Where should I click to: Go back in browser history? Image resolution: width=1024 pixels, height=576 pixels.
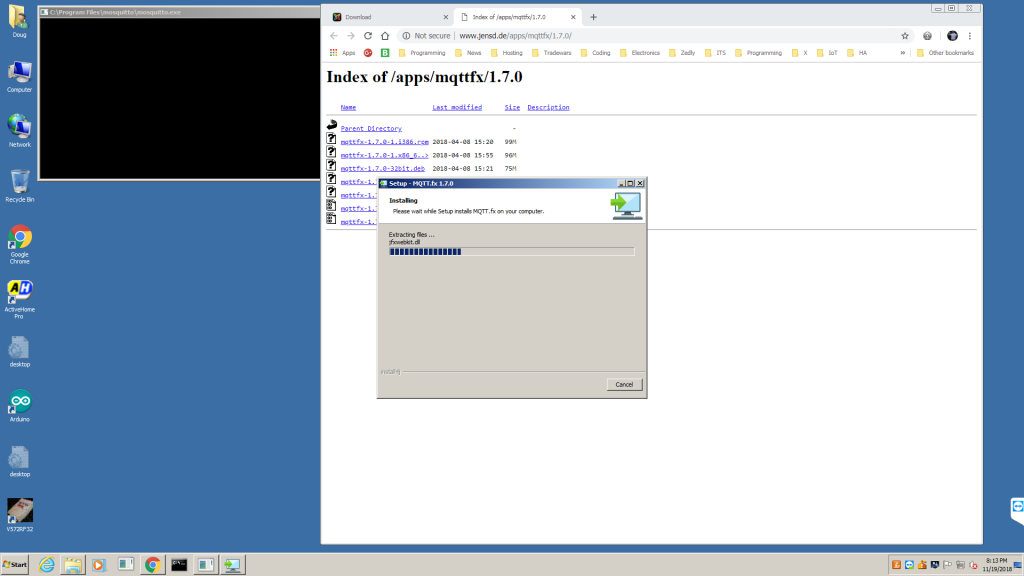[334, 36]
